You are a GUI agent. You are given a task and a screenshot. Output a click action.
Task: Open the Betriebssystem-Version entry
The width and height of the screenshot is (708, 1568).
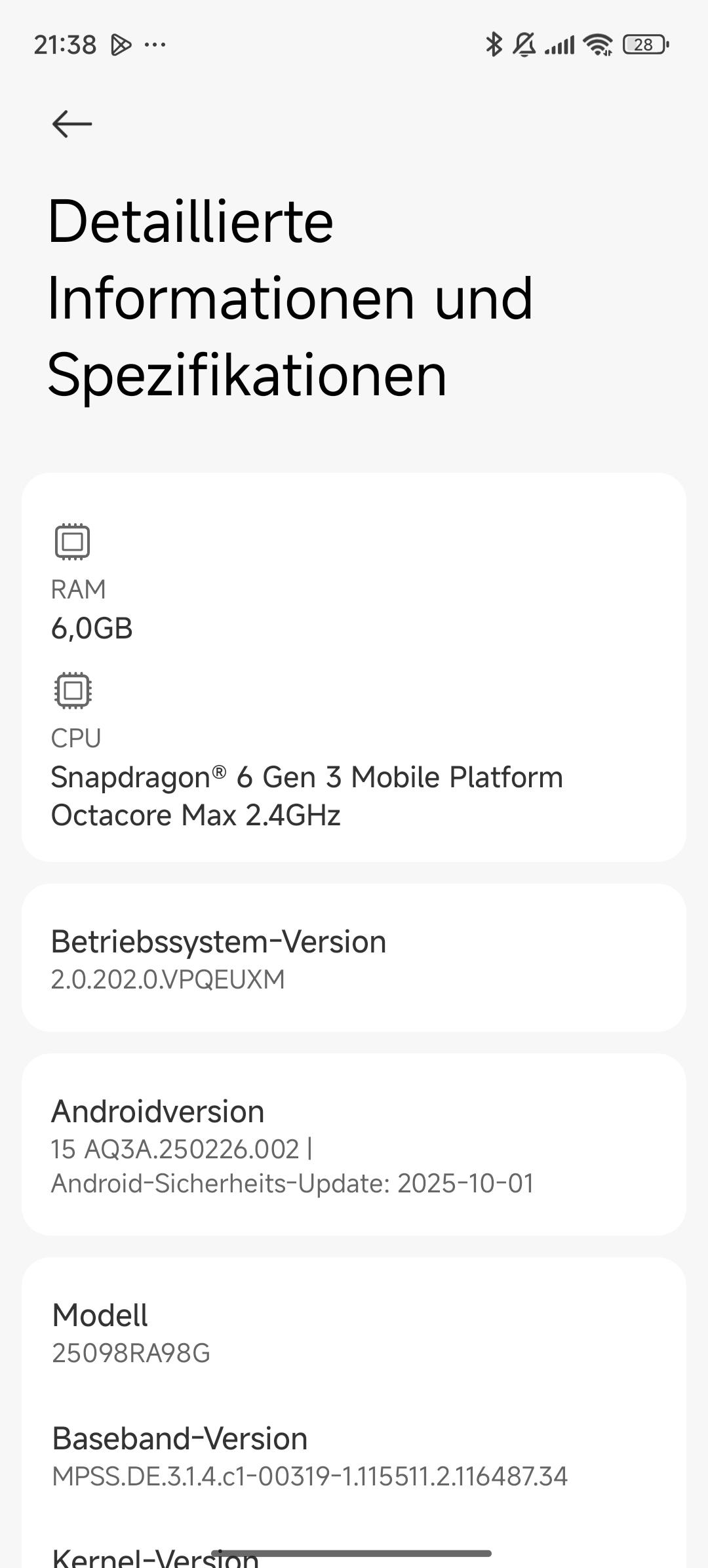coord(354,958)
